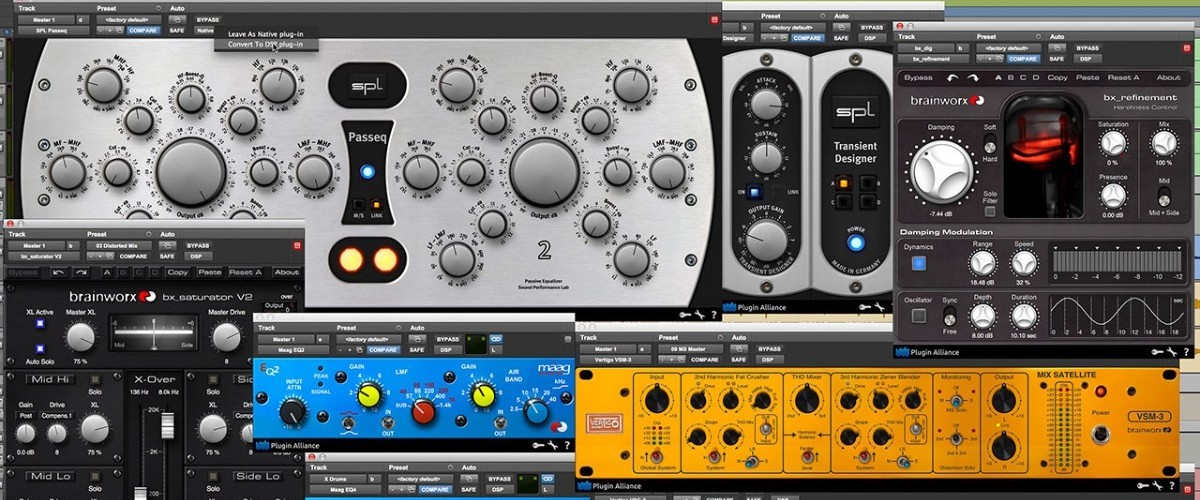The width and height of the screenshot is (1200, 500).
Task: Select bank A in bx_refinement
Action: pyautogui.click(x=998, y=78)
